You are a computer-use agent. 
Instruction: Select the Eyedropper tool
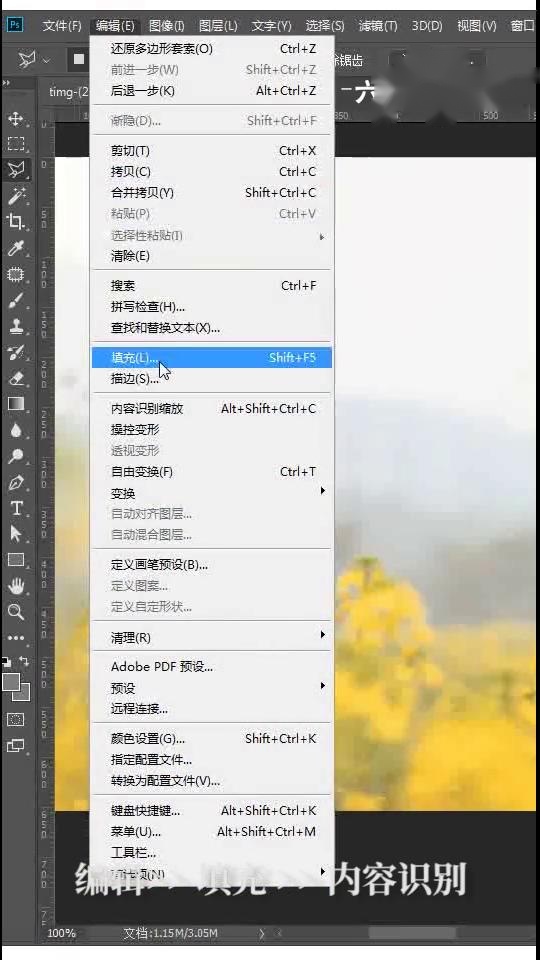[x=16, y=248]
